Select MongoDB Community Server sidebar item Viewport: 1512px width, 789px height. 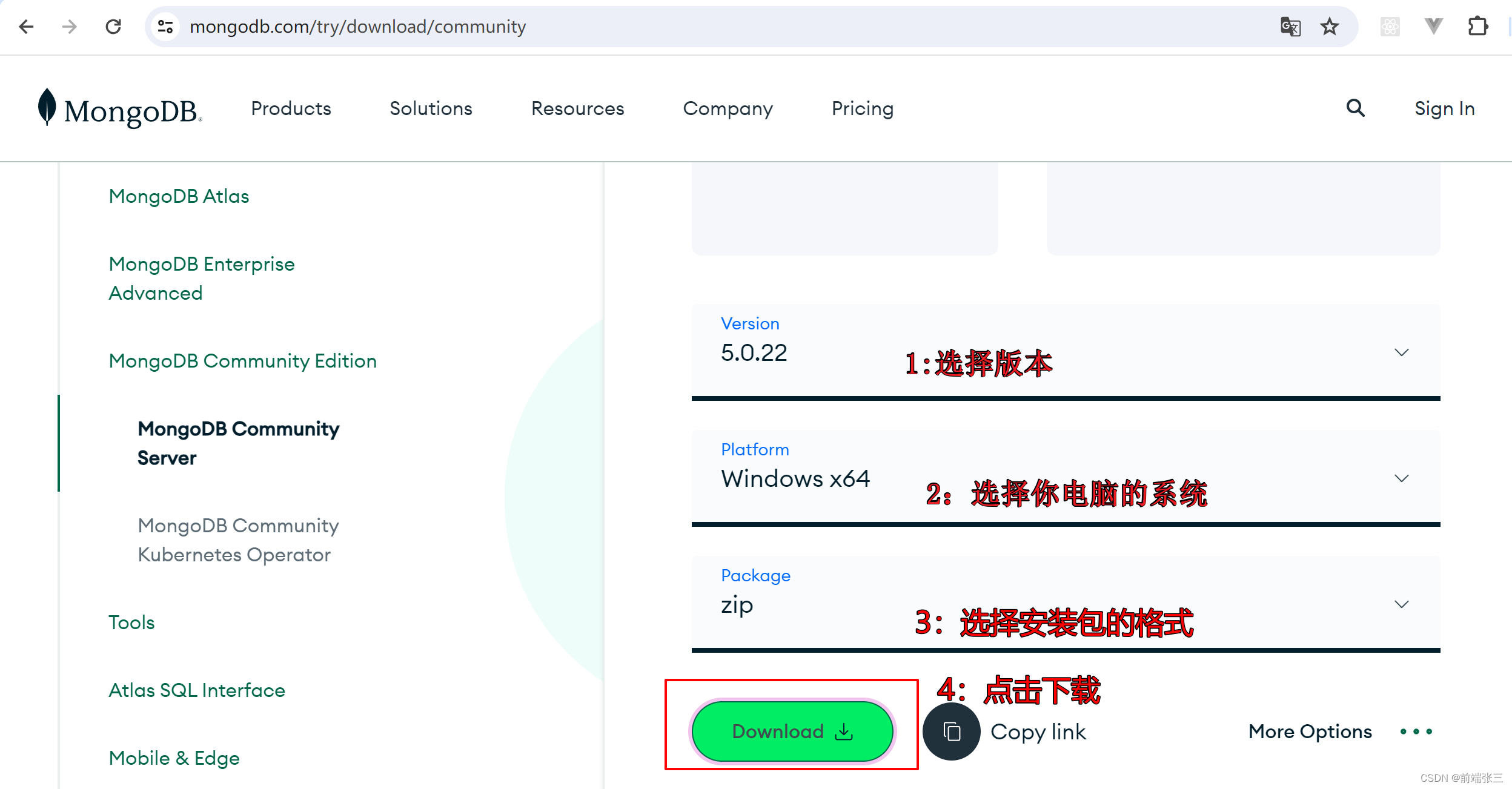point(238,443)
